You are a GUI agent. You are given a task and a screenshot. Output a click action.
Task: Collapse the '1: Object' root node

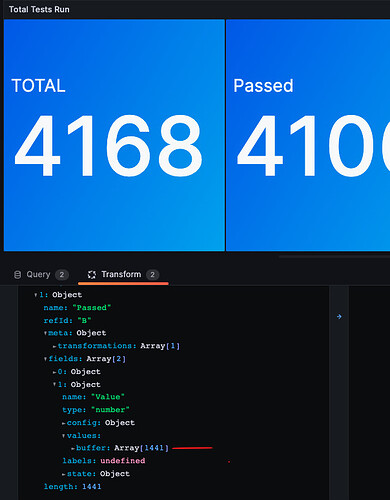[35, 295]
